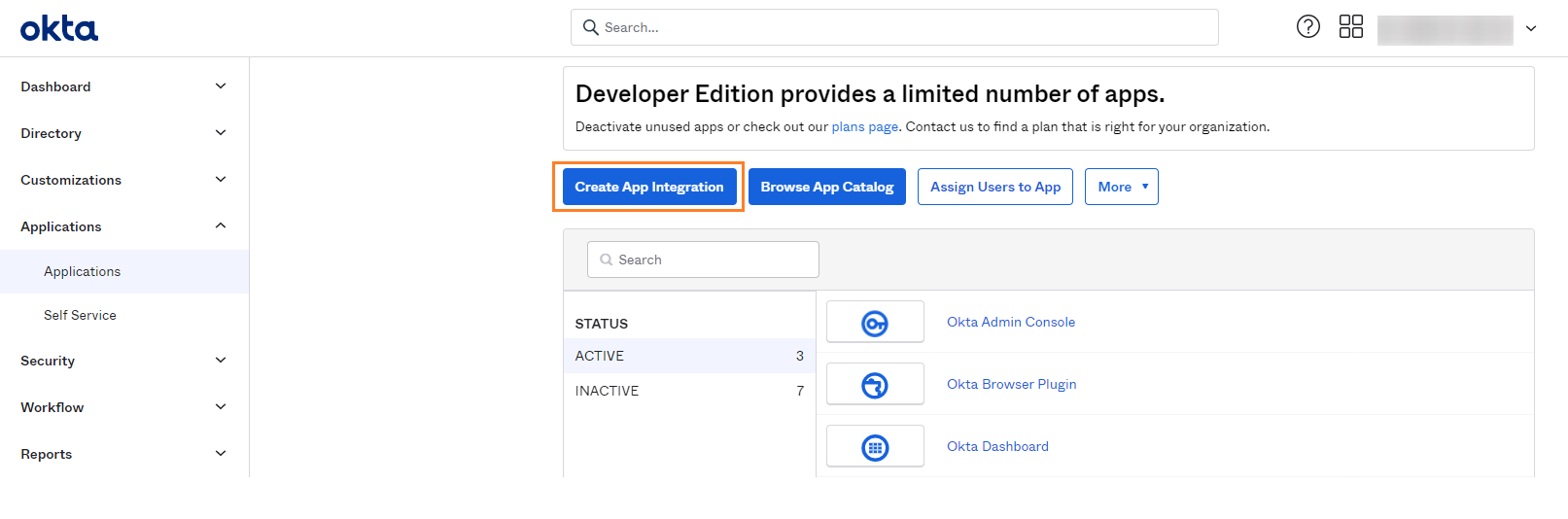The image size is (1568, 519).
Task: Open the apps grid icon
Action: click(x=1350, y=26)
